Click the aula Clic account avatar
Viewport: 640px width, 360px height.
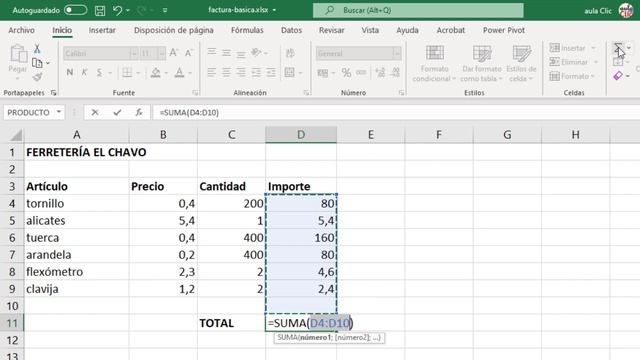pos(626,10)
